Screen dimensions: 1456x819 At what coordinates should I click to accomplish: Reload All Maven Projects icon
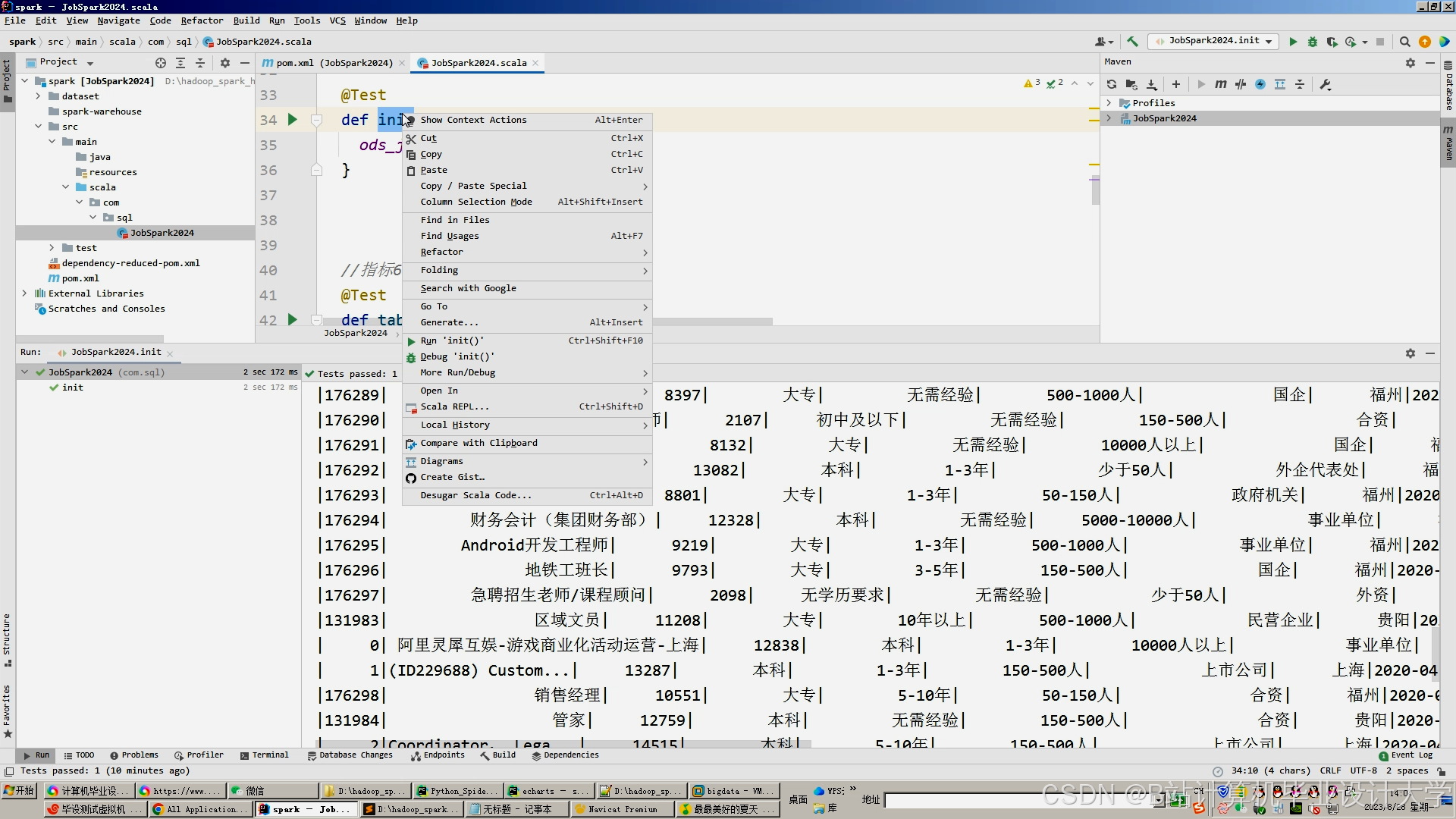(1112, 84)
